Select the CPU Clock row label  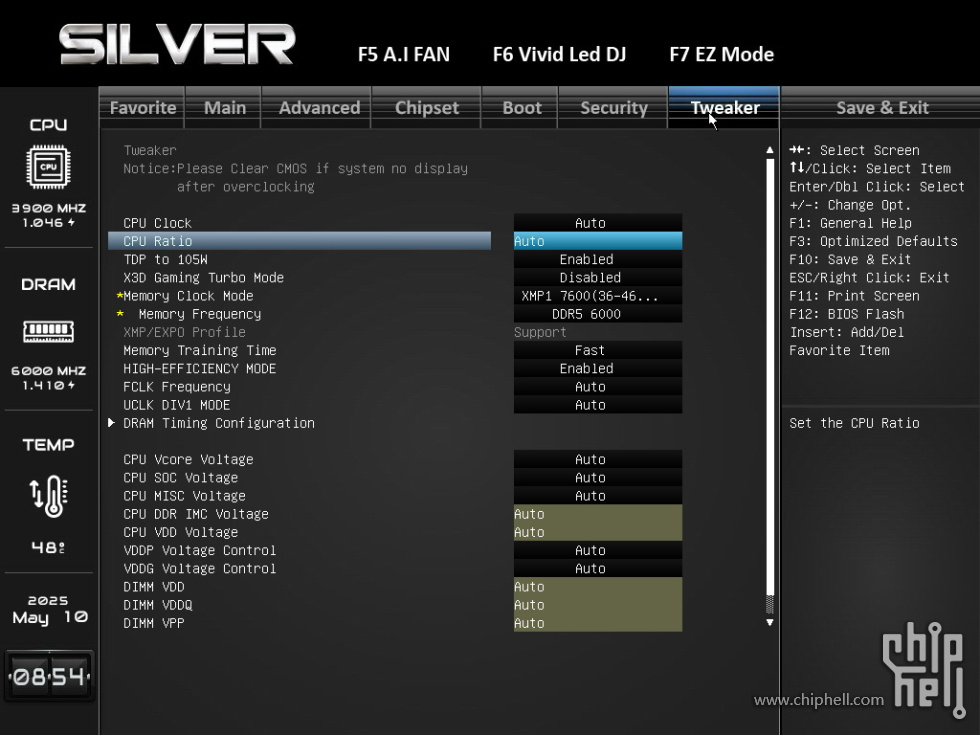point(158,223)
